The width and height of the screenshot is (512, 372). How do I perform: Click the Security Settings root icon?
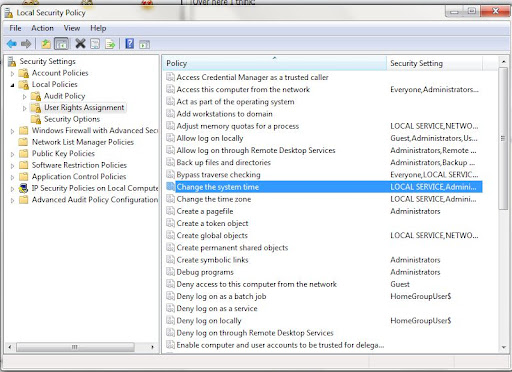[12, 61]
